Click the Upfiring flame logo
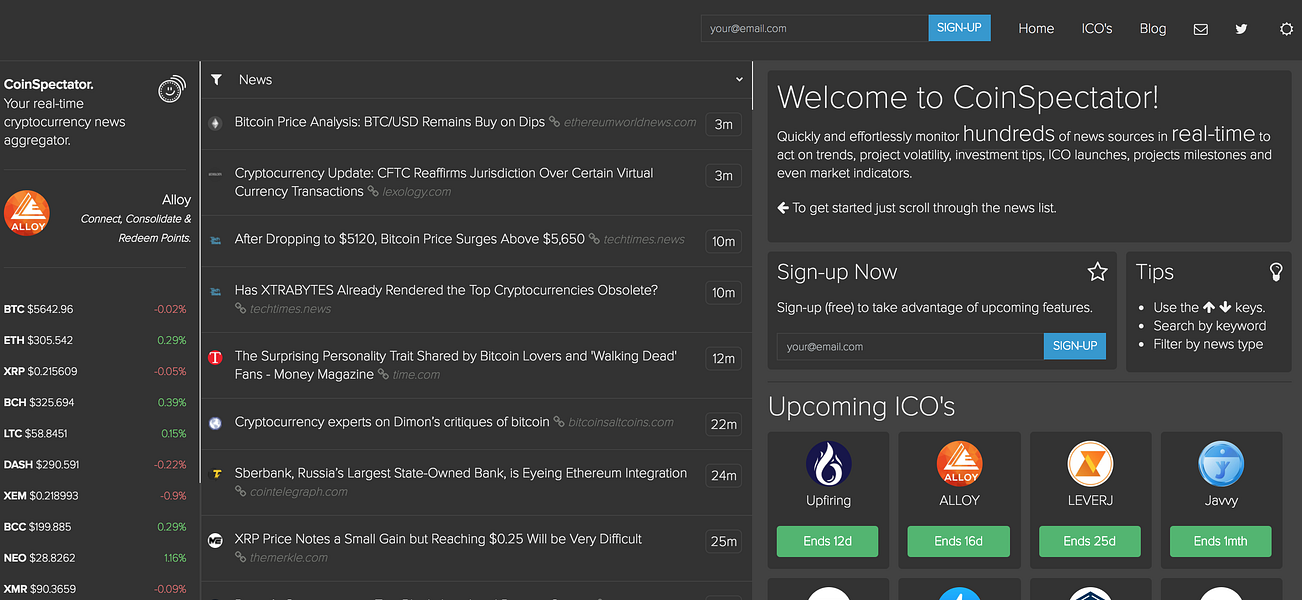This screenshot has width=1302, height=600. tap(828, 464)
